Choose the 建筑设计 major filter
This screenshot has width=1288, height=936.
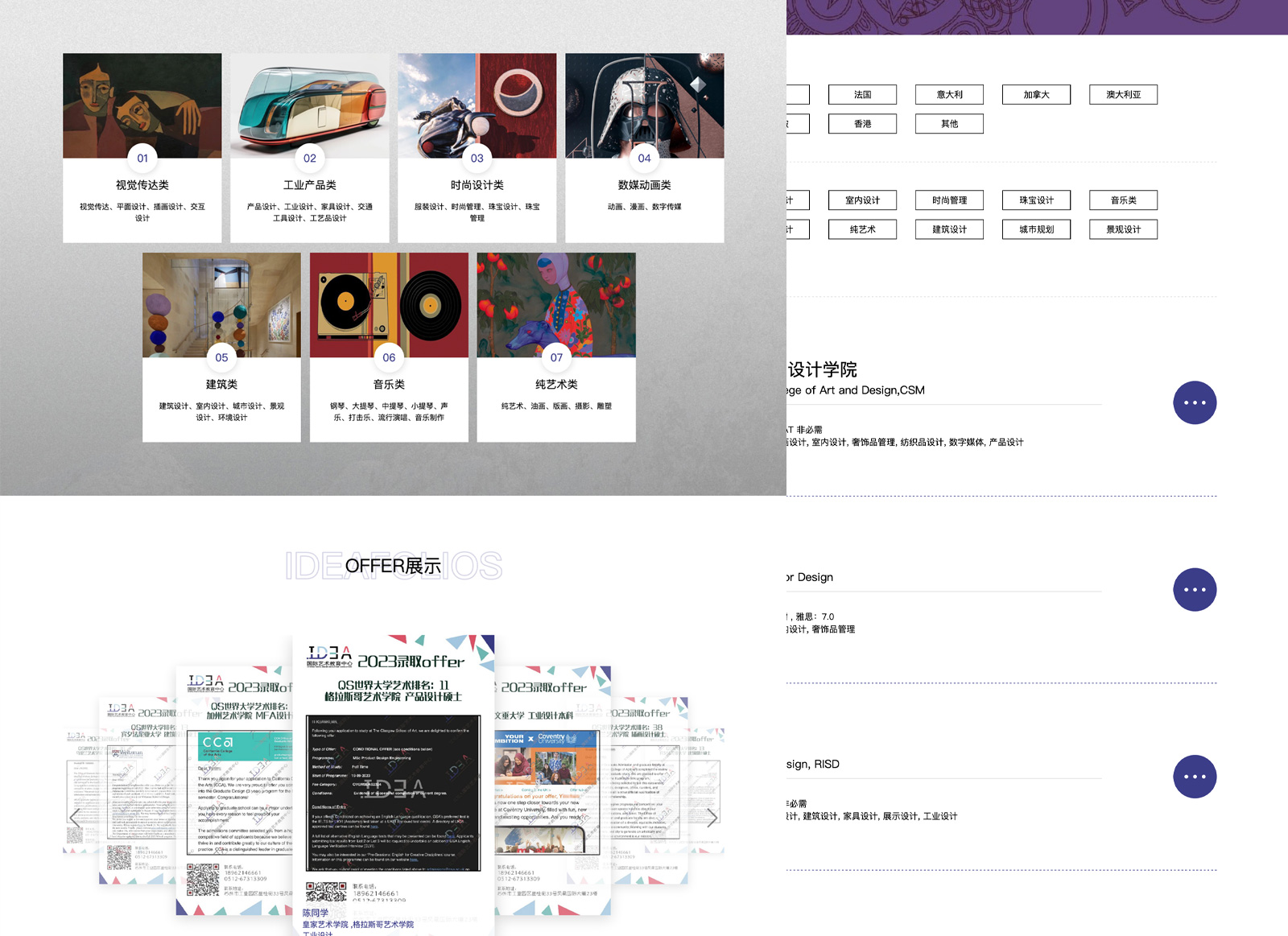pyautogui.click(x=950, y=229)
